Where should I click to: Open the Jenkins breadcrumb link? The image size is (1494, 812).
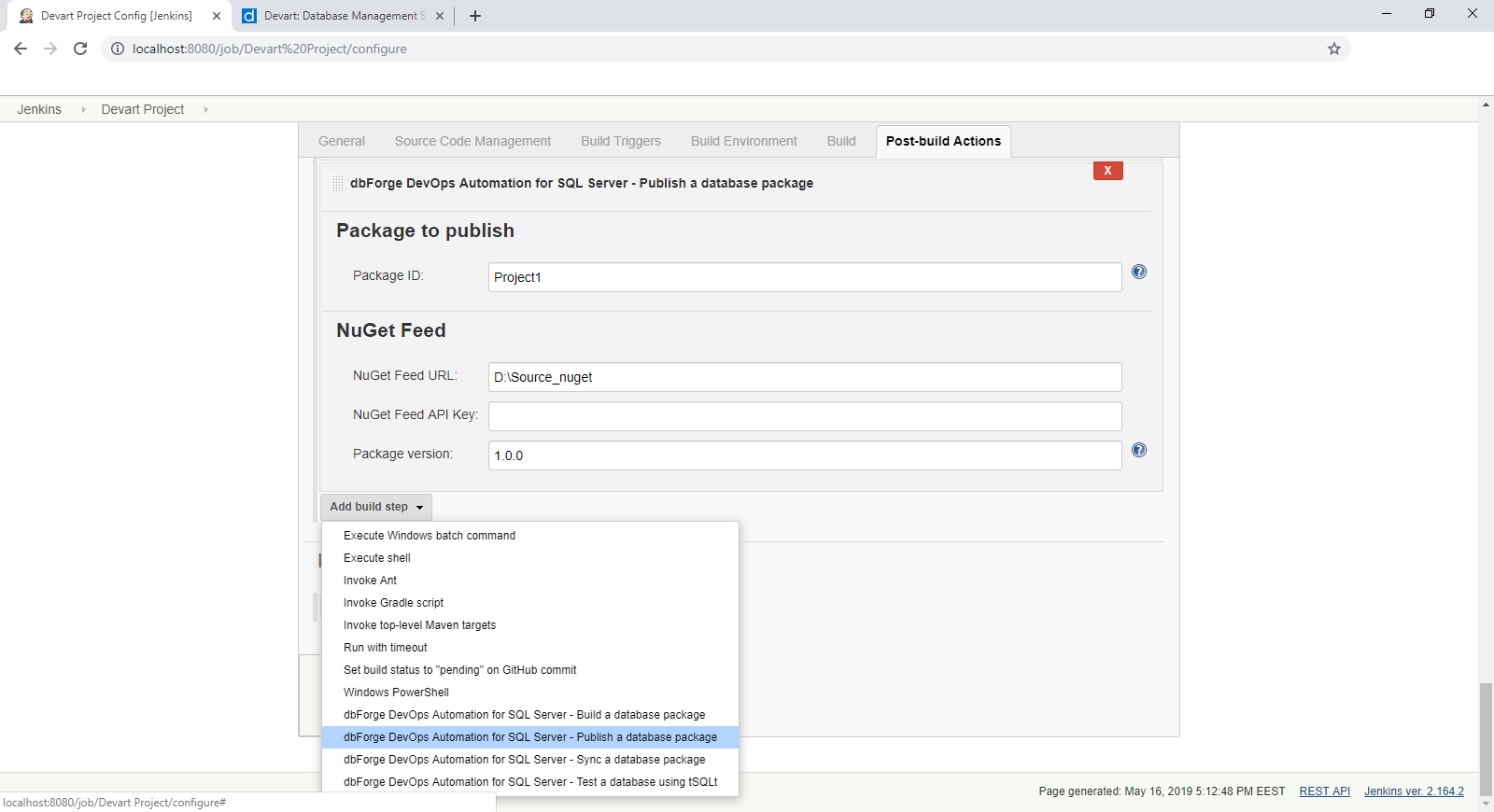39,109
